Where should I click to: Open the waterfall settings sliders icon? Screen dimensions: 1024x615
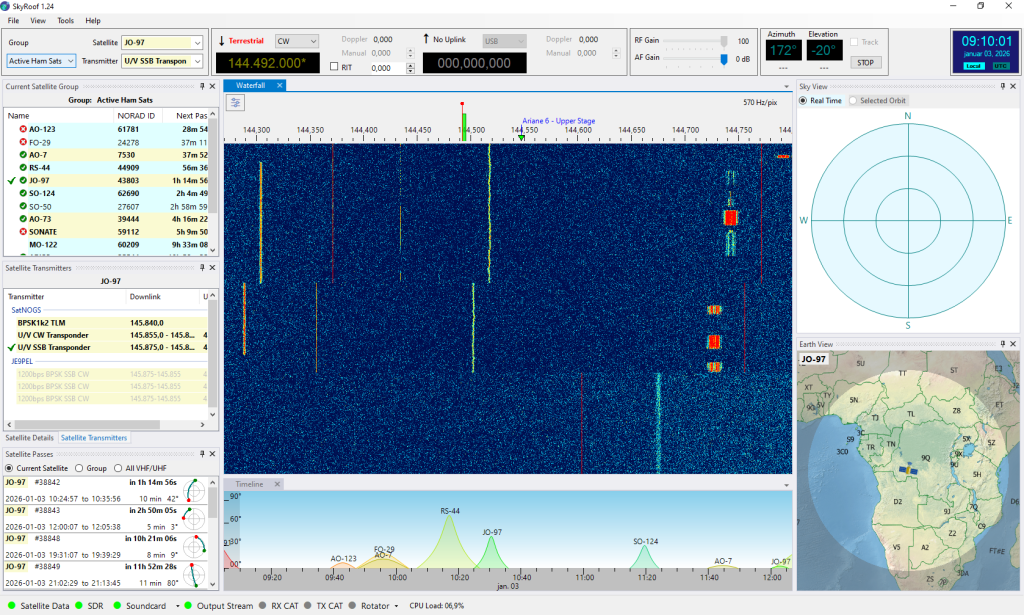[x=235, y=102]
